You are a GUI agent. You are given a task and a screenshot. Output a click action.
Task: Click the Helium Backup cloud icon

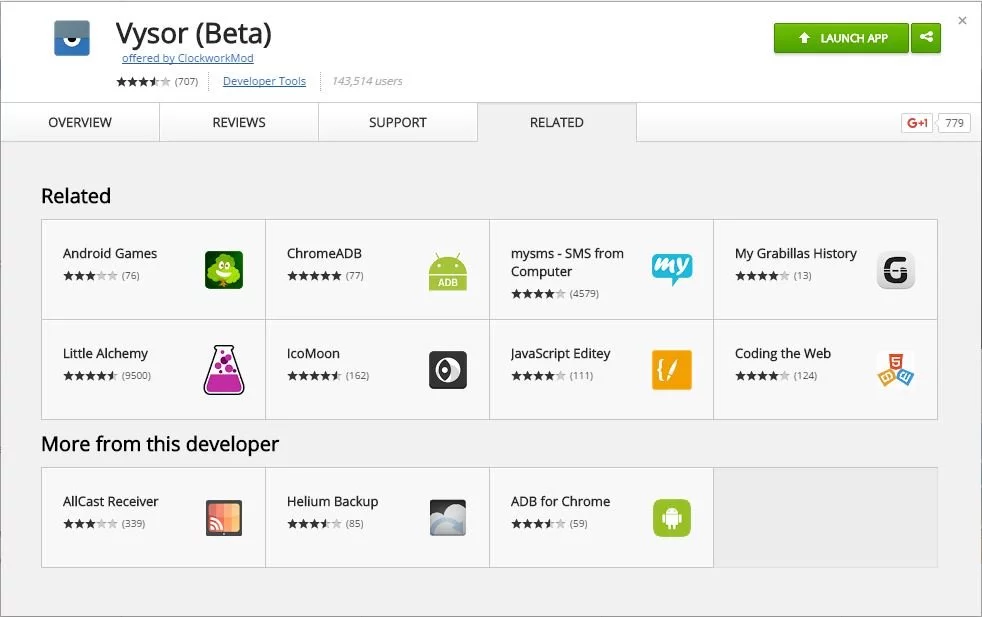[x=448, y=518]
